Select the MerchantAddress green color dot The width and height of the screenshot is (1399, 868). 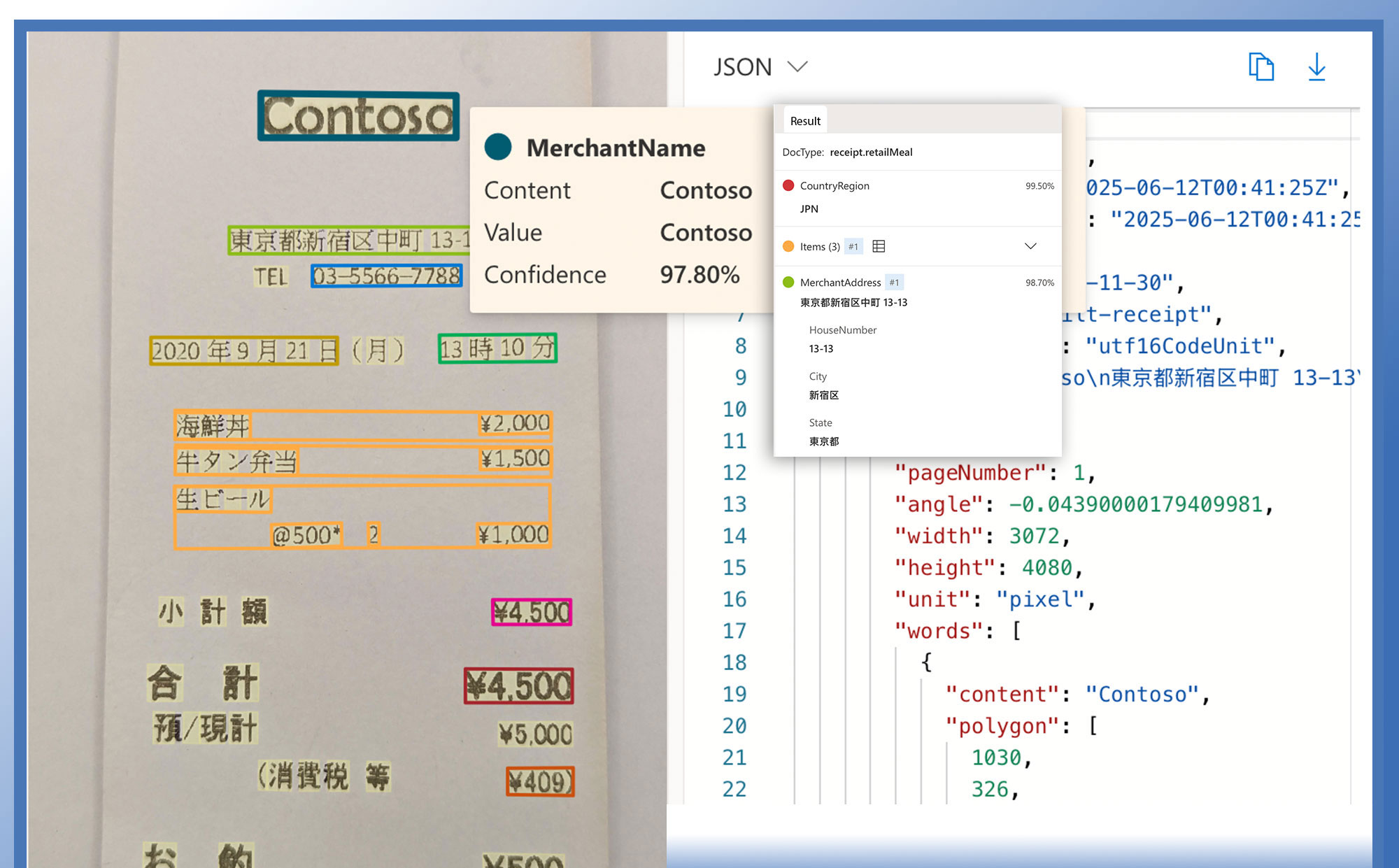coord(788,282)
